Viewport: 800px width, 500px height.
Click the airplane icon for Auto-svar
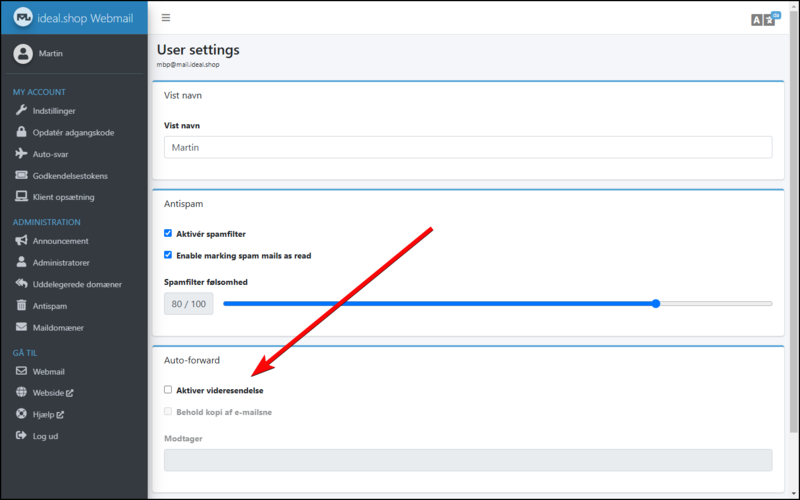click(21, 154)
